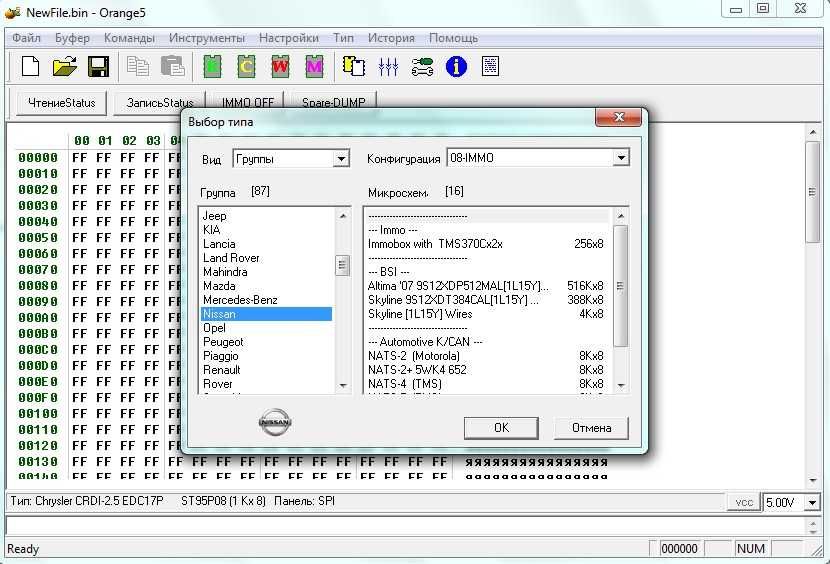
Task: Select Altima '07 9S12XDP512MAL entry
Action: 486,286
